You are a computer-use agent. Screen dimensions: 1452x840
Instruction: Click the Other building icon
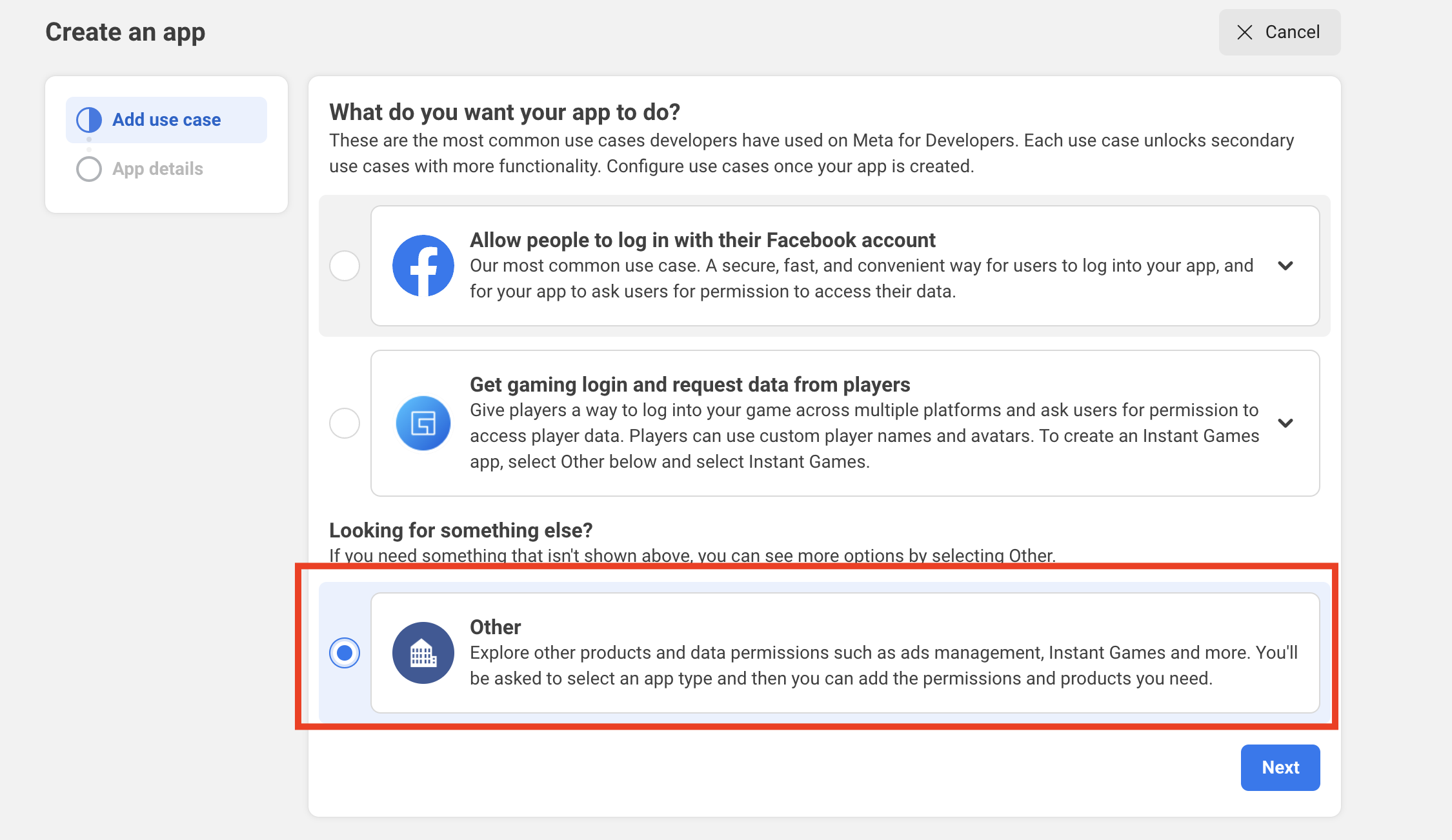coord(423,653)
